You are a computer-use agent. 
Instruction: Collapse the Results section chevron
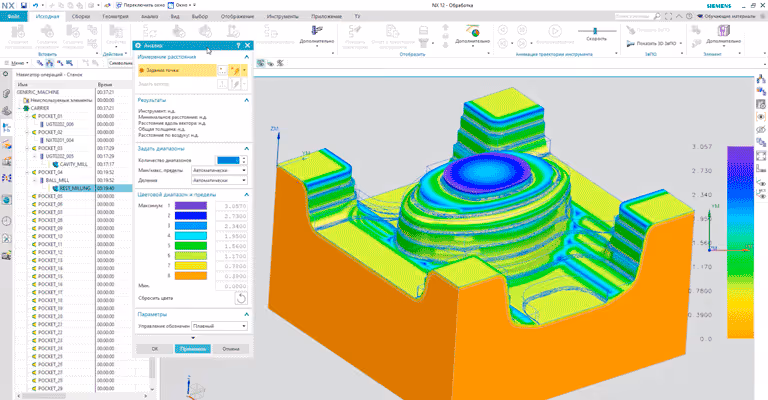pos(246,100)
